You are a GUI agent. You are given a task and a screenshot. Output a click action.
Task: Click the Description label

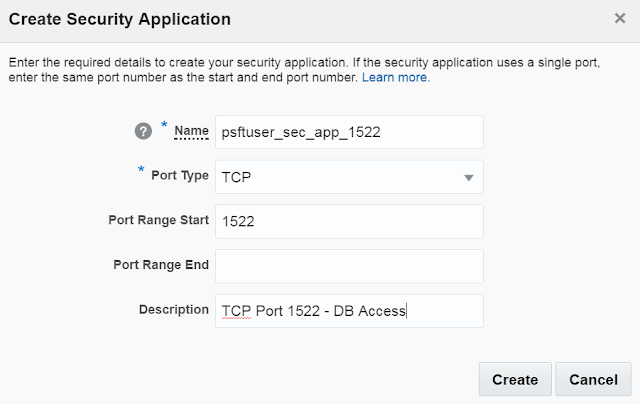point(173,310)
